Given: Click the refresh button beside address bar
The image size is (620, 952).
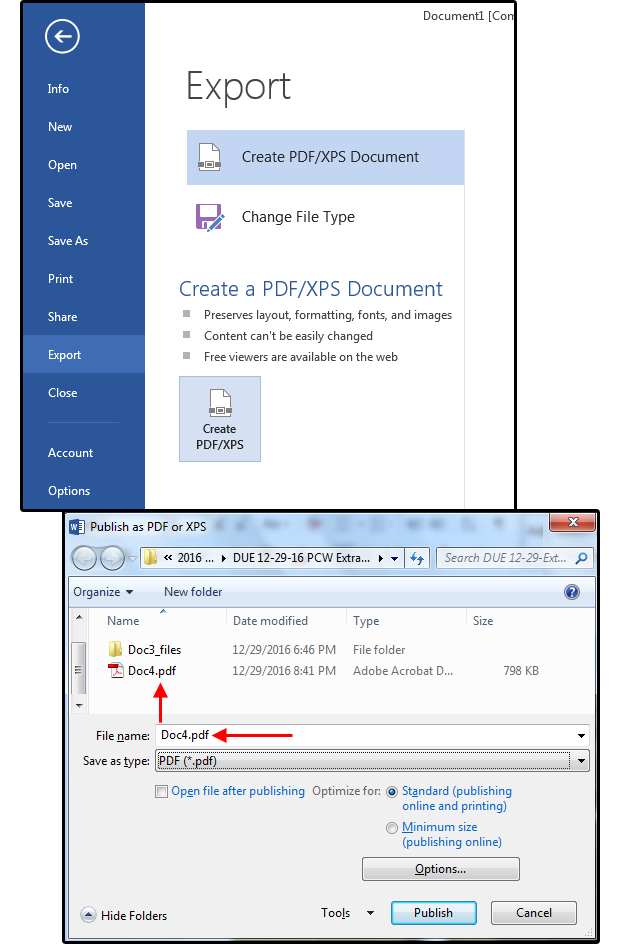Looking at the screenshot, I should 417,558.
